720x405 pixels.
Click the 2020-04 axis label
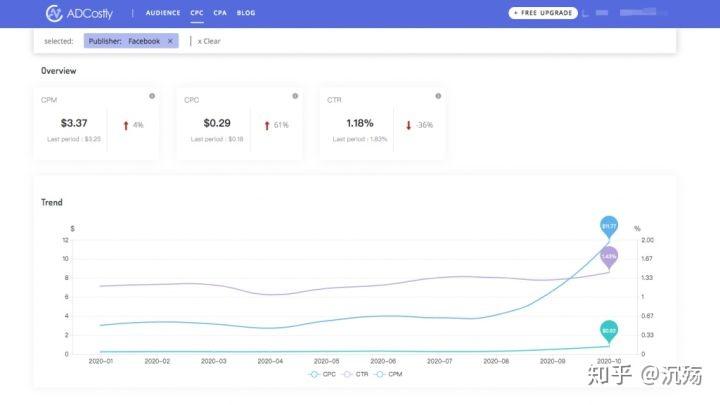270,361
